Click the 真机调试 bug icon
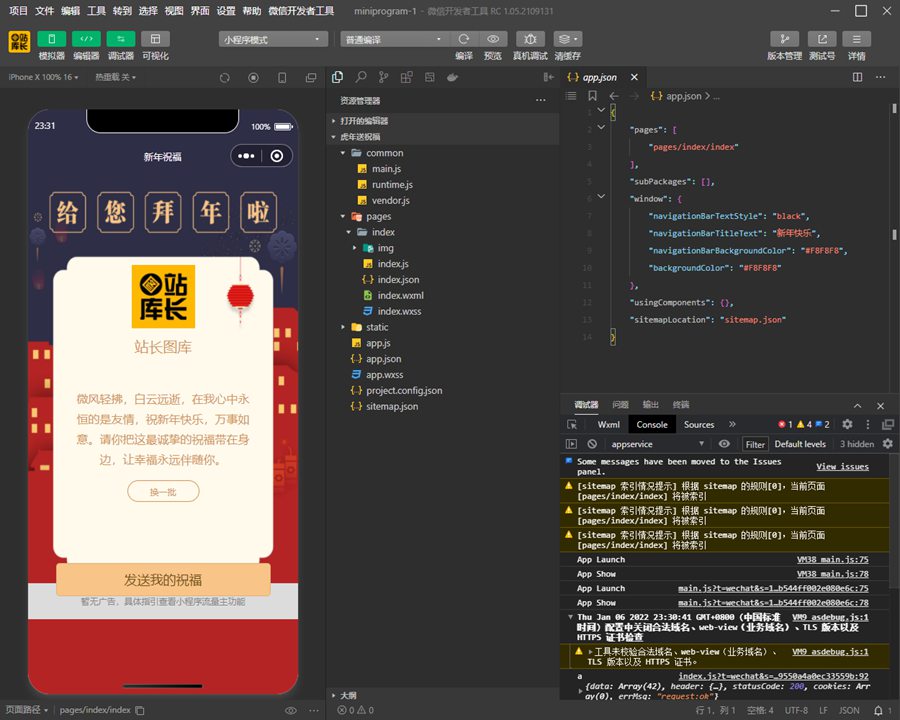Screen dimensions: 900x720 [529, 39]
